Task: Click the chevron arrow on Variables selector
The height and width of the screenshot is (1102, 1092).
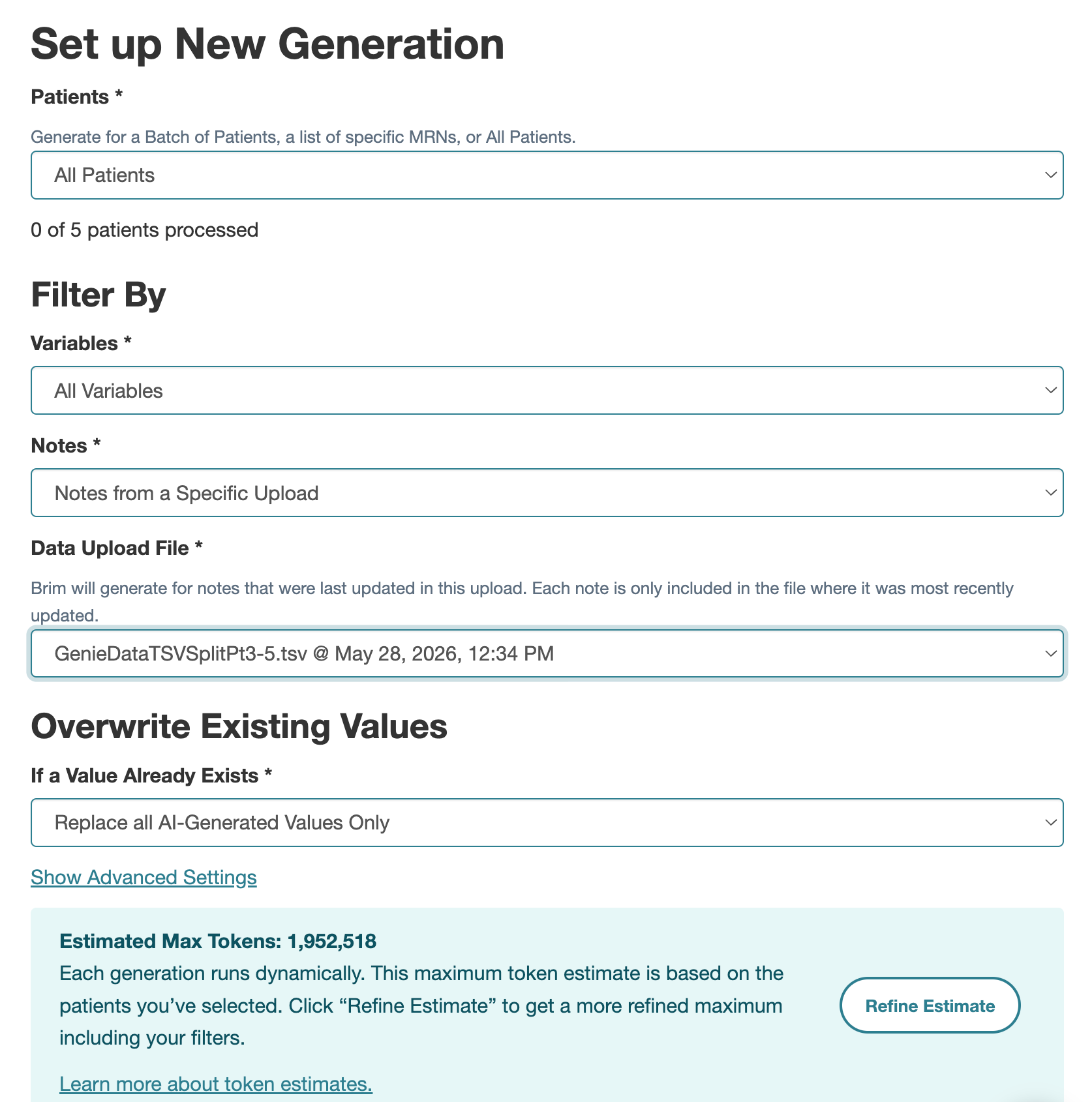Action: pos(1050,391)
